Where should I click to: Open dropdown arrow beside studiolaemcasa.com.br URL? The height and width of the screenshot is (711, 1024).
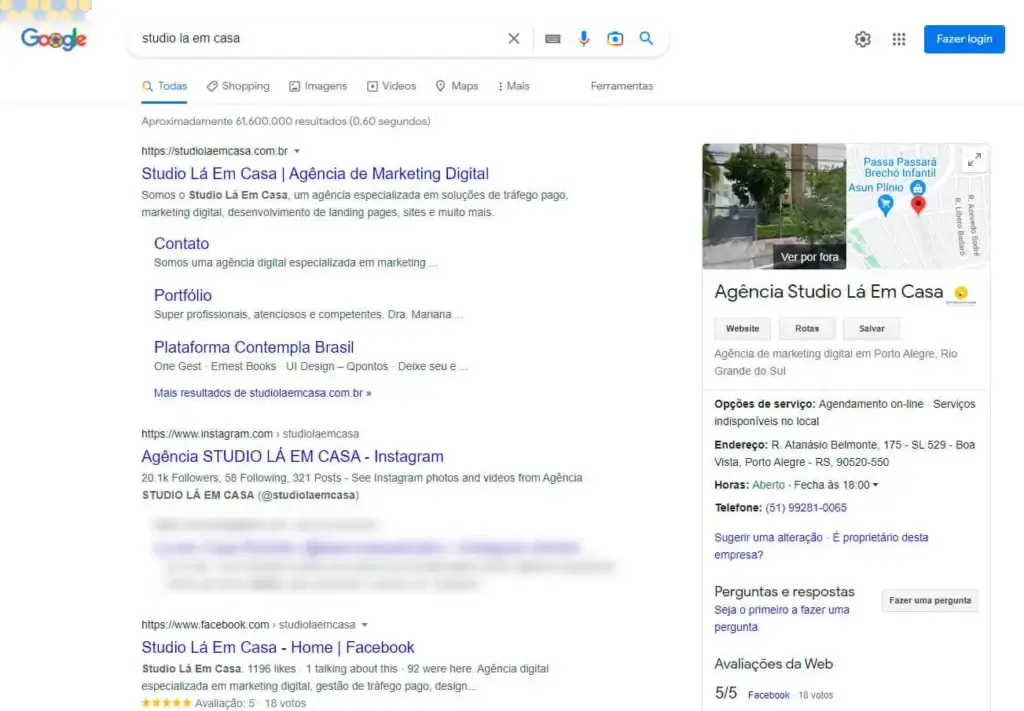[x=297, y=151]
